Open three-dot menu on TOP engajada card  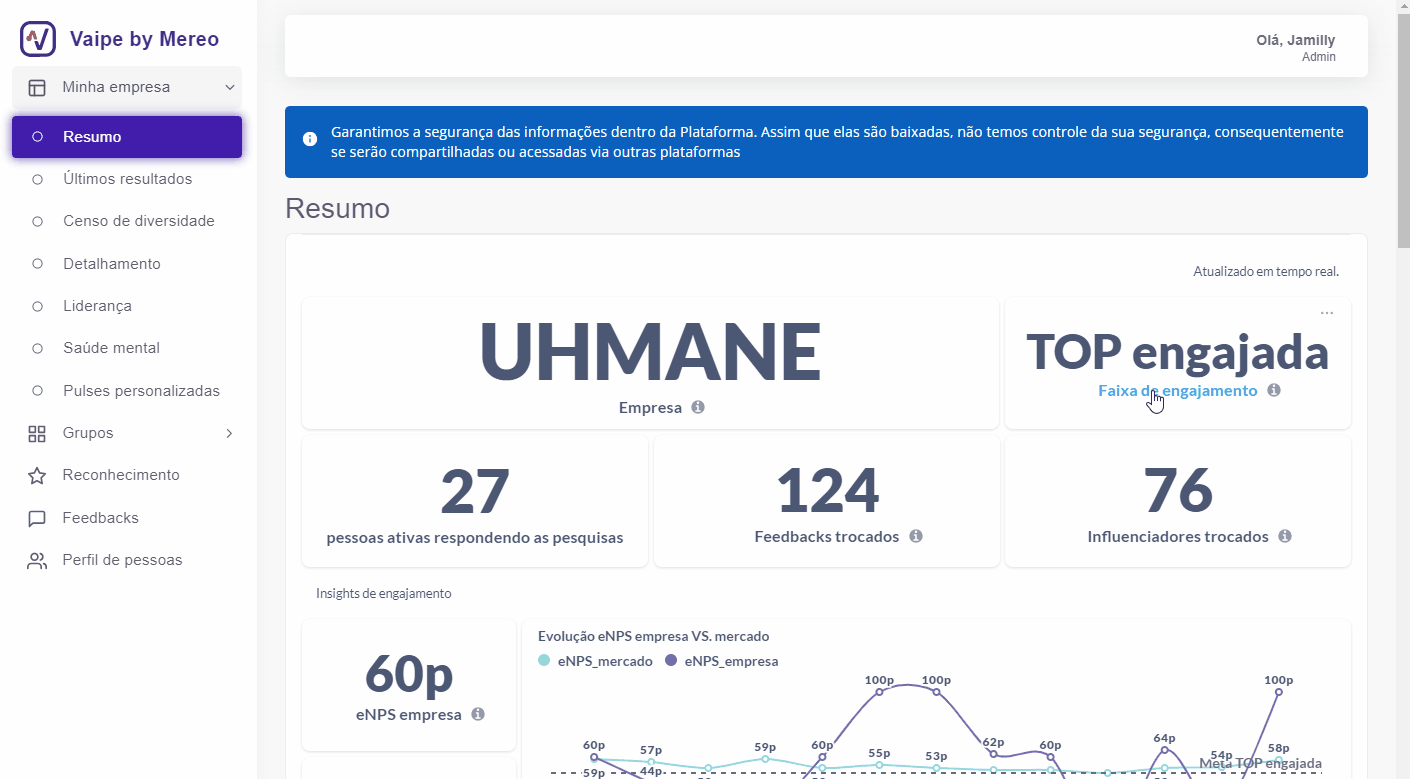tap(1326, 313)
